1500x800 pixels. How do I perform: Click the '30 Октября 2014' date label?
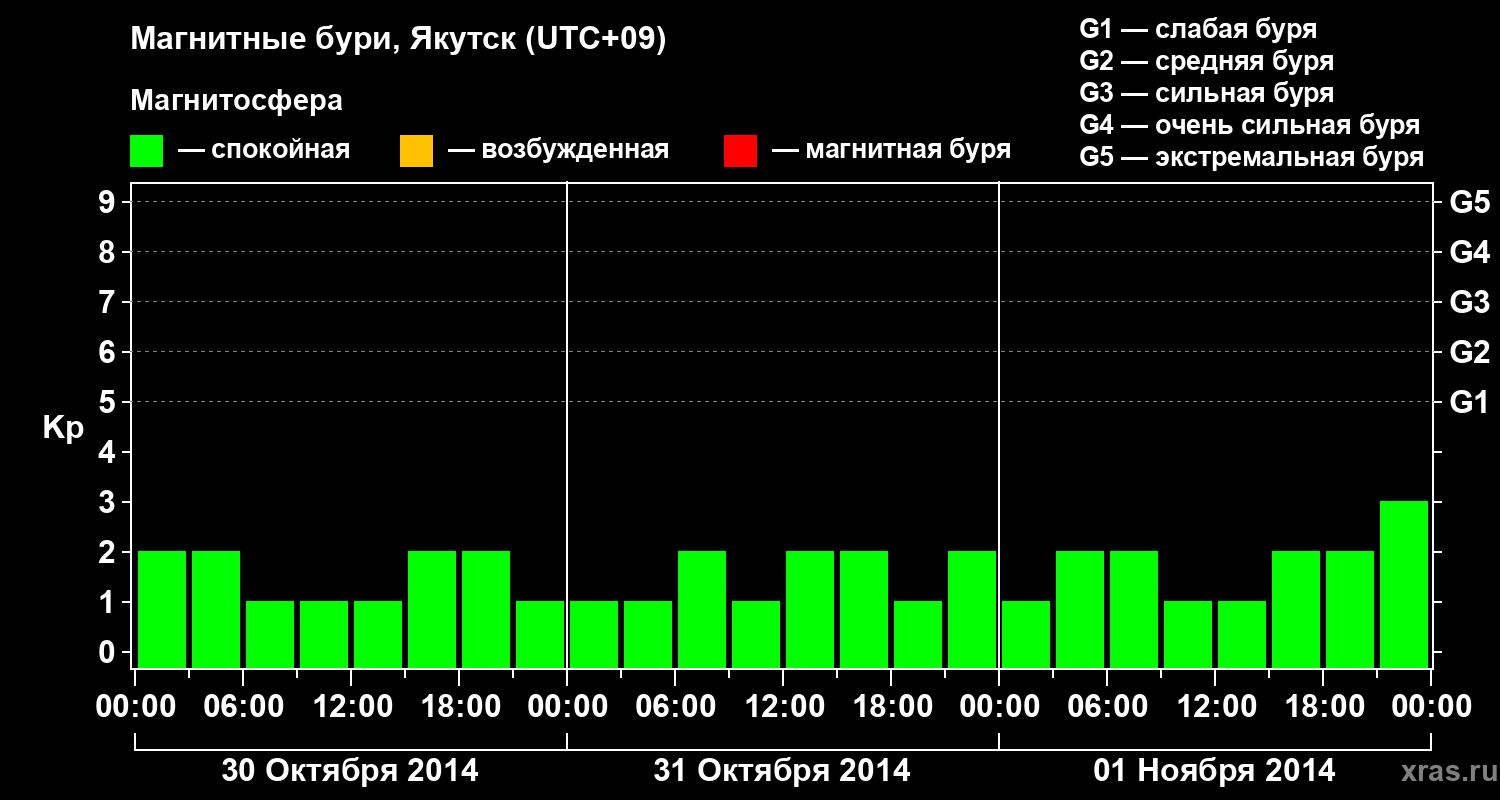(350, 771)
